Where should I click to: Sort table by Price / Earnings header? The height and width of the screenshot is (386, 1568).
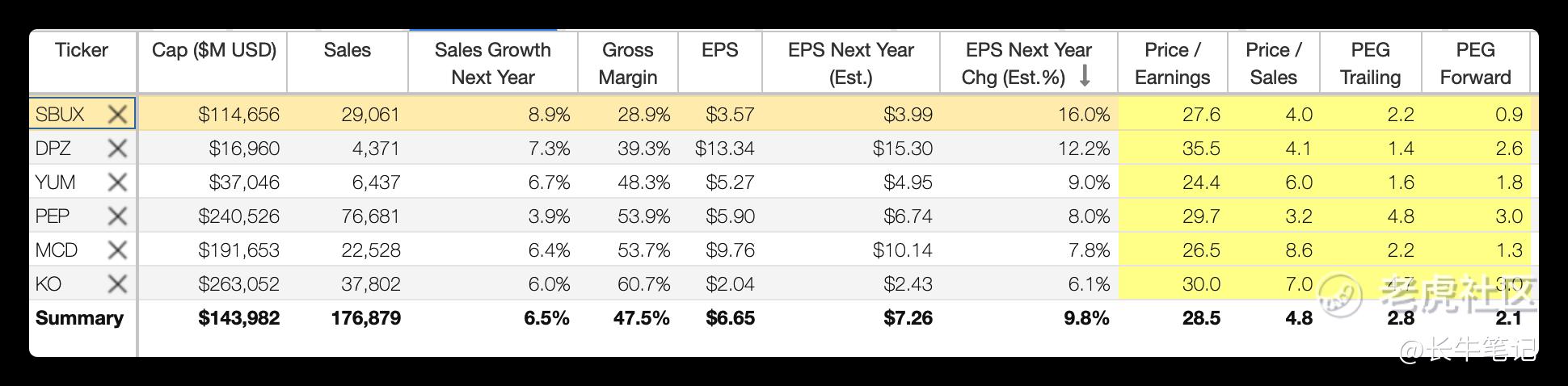[x=1172, y=63]
